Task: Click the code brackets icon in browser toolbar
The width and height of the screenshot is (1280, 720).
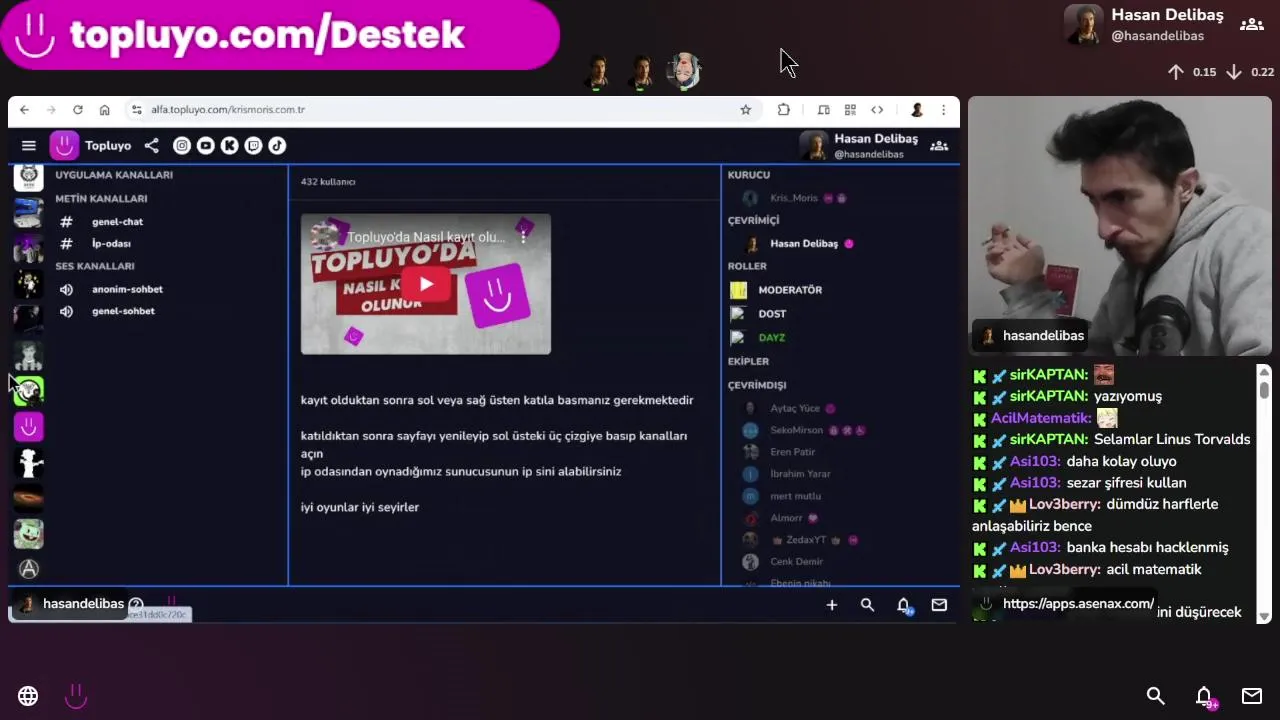Action: 877,110
